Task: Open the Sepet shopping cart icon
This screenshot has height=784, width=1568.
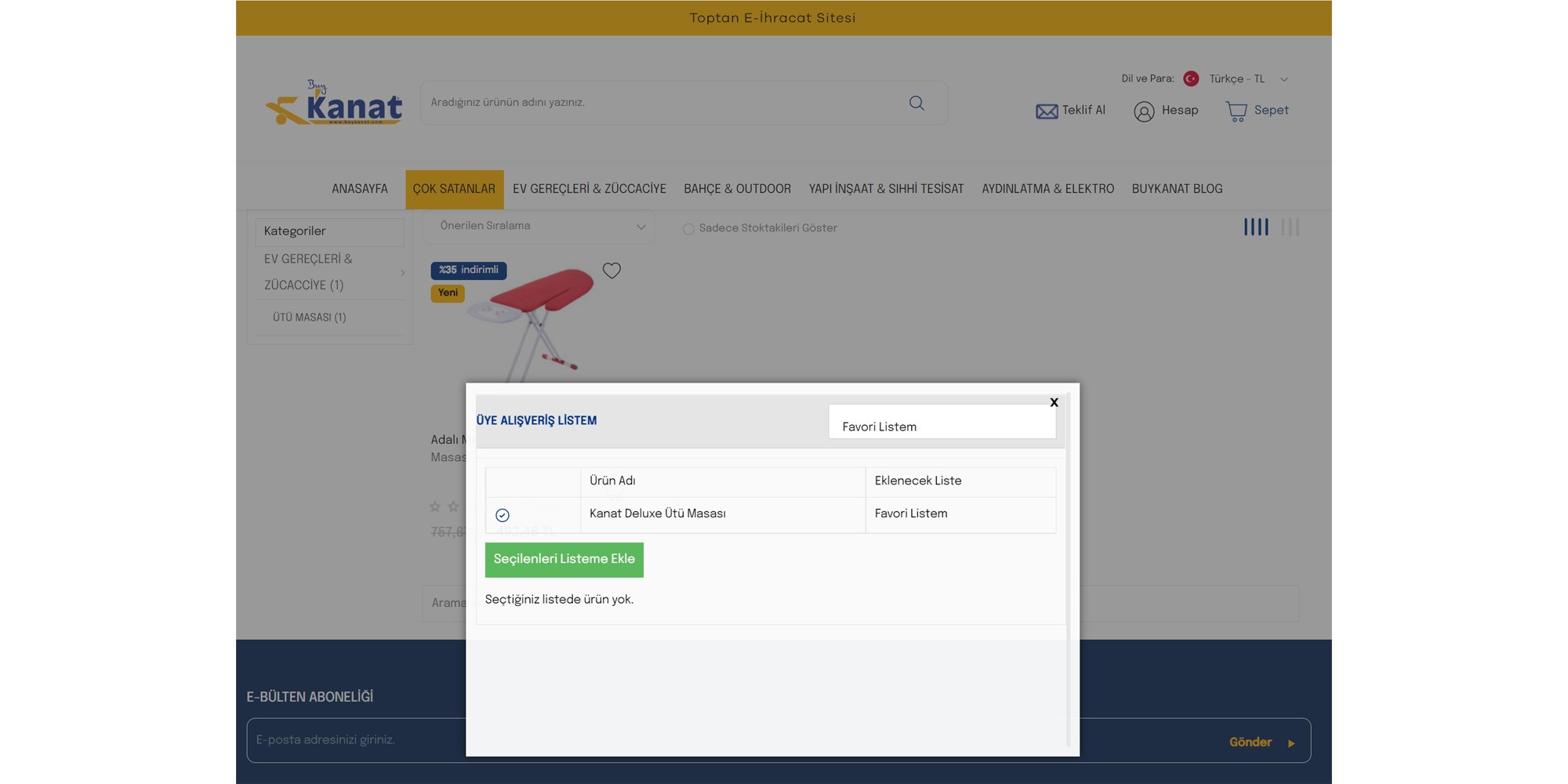Action: [x=1236, y=111]
